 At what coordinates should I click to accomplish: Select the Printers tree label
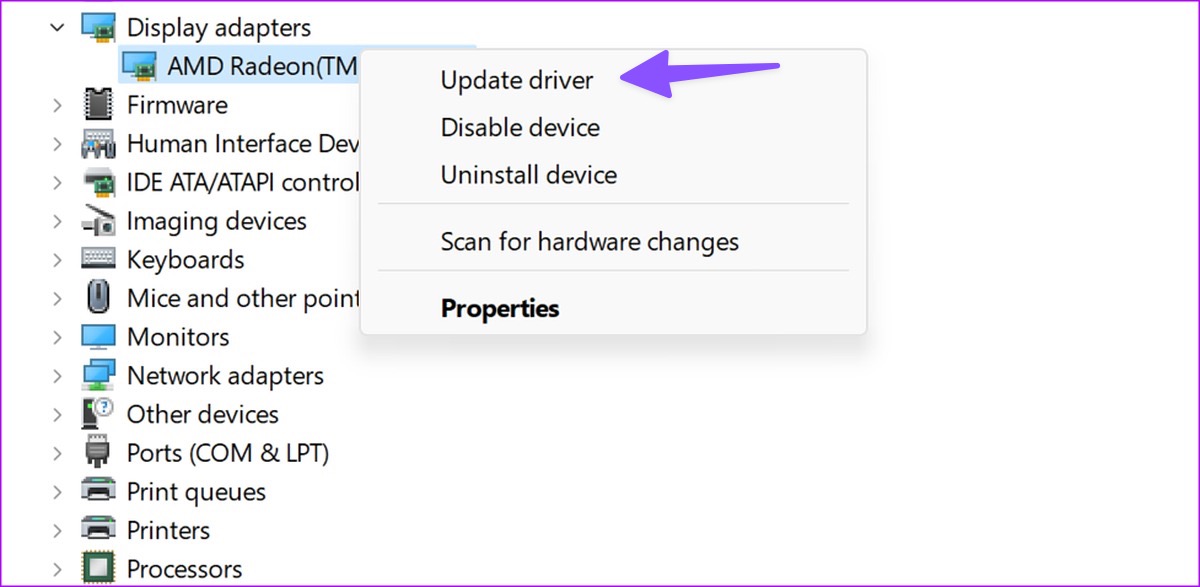click(168, 530)
